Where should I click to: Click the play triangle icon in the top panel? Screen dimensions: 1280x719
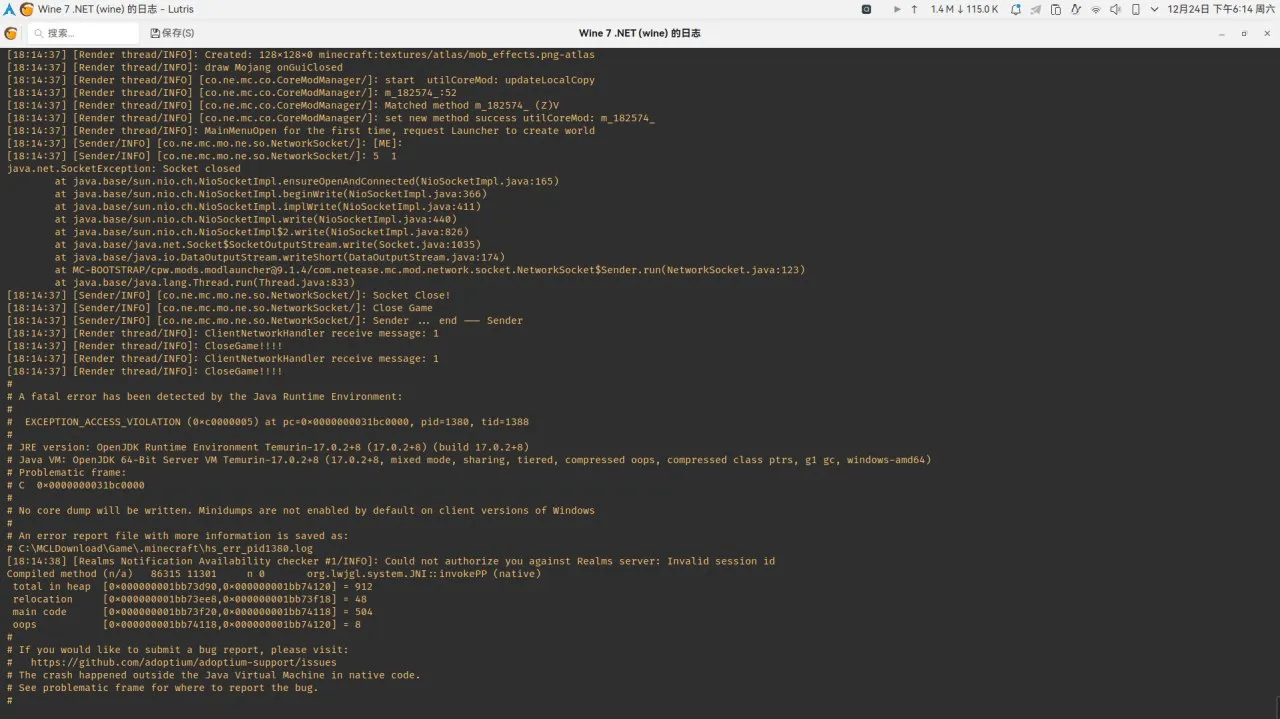pyautogui.click(x=896, y=9)
